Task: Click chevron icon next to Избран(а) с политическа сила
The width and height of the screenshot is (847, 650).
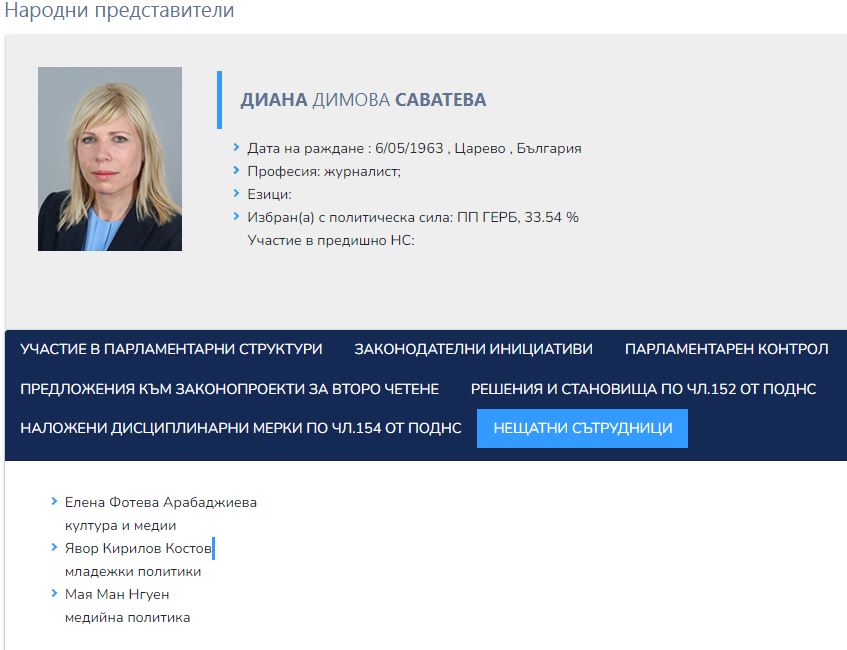Action: pyautogui.click(x=236, y=216)
